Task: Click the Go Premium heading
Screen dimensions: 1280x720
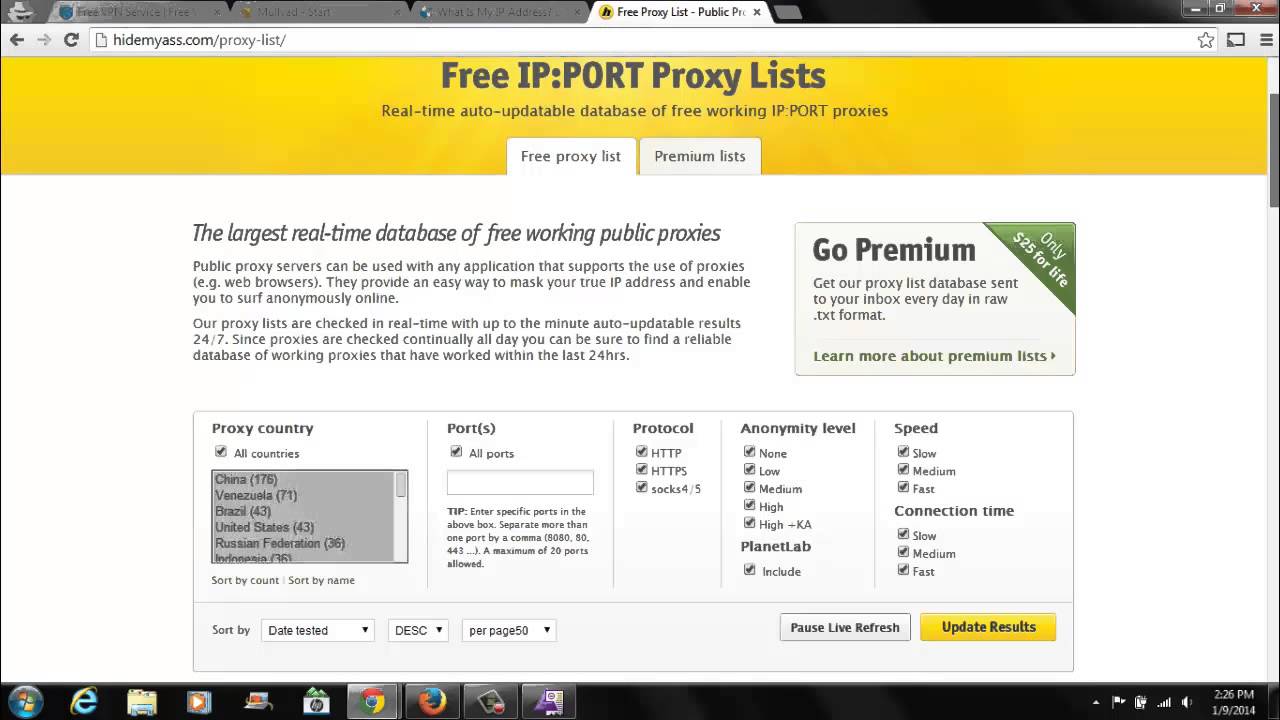Action: click(x=894, y=249)
